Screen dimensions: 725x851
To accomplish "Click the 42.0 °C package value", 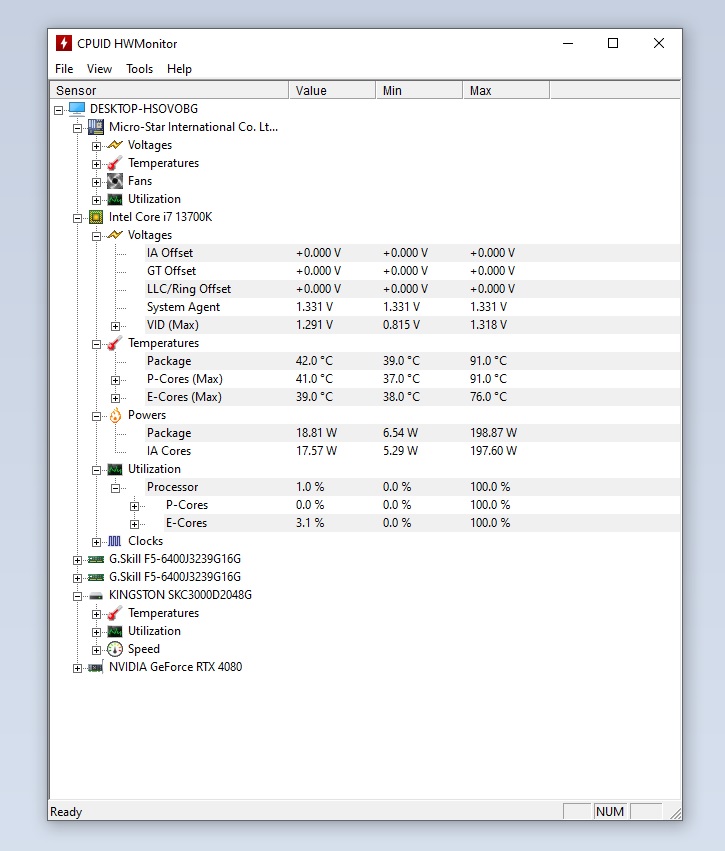I will [314, 361].
